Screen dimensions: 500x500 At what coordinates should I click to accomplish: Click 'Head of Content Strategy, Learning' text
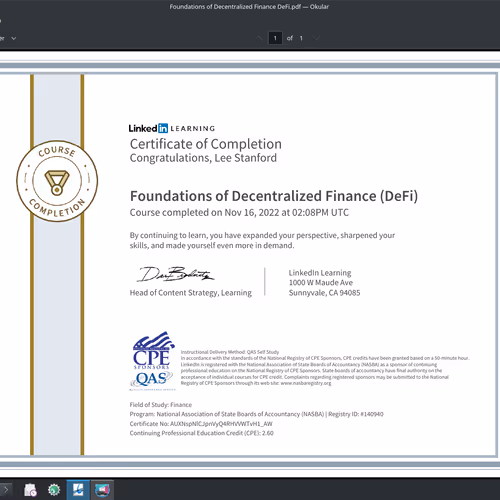tap(191, 293)
